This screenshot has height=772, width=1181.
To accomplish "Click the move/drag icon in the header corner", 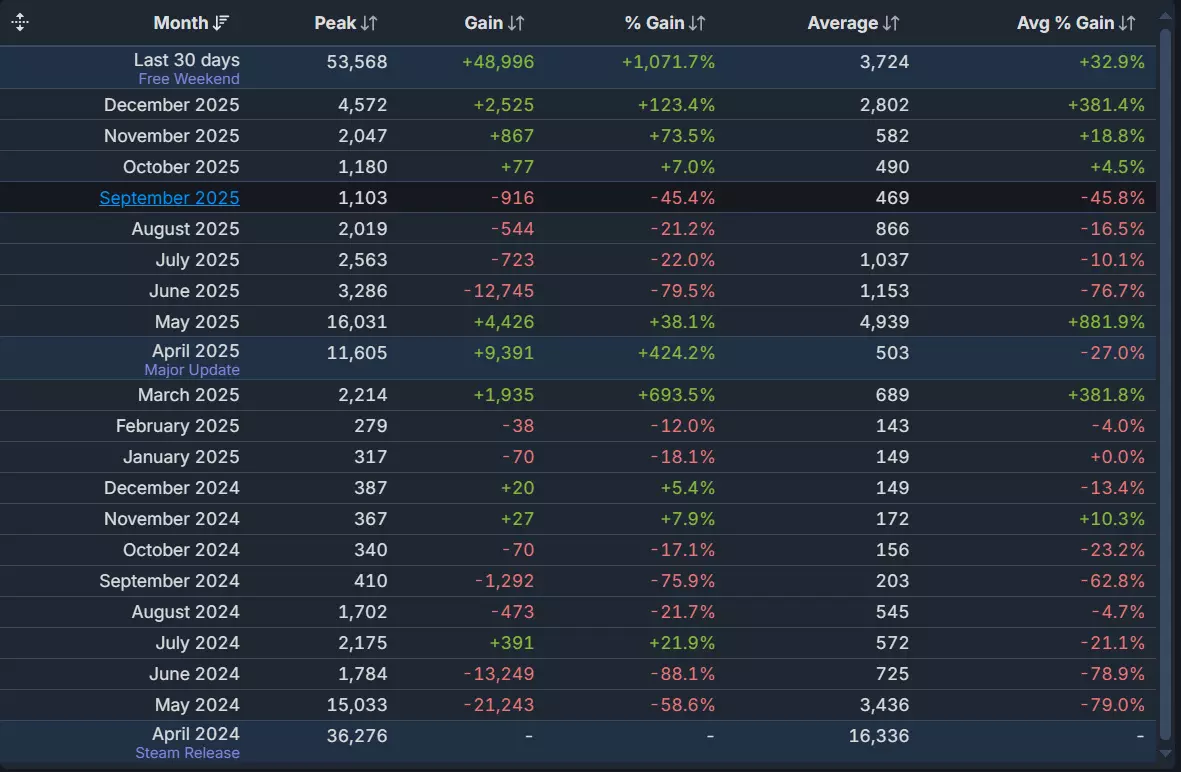I will click(x=20, y=22).
